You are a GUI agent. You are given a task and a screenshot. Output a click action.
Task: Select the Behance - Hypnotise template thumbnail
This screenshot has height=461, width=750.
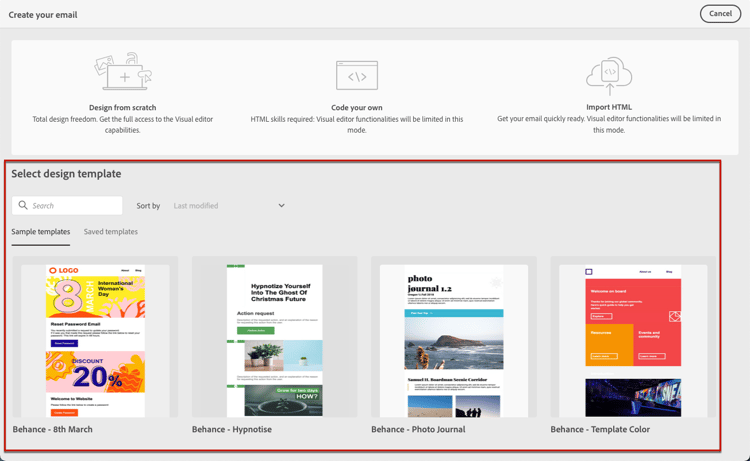point(275,337)
